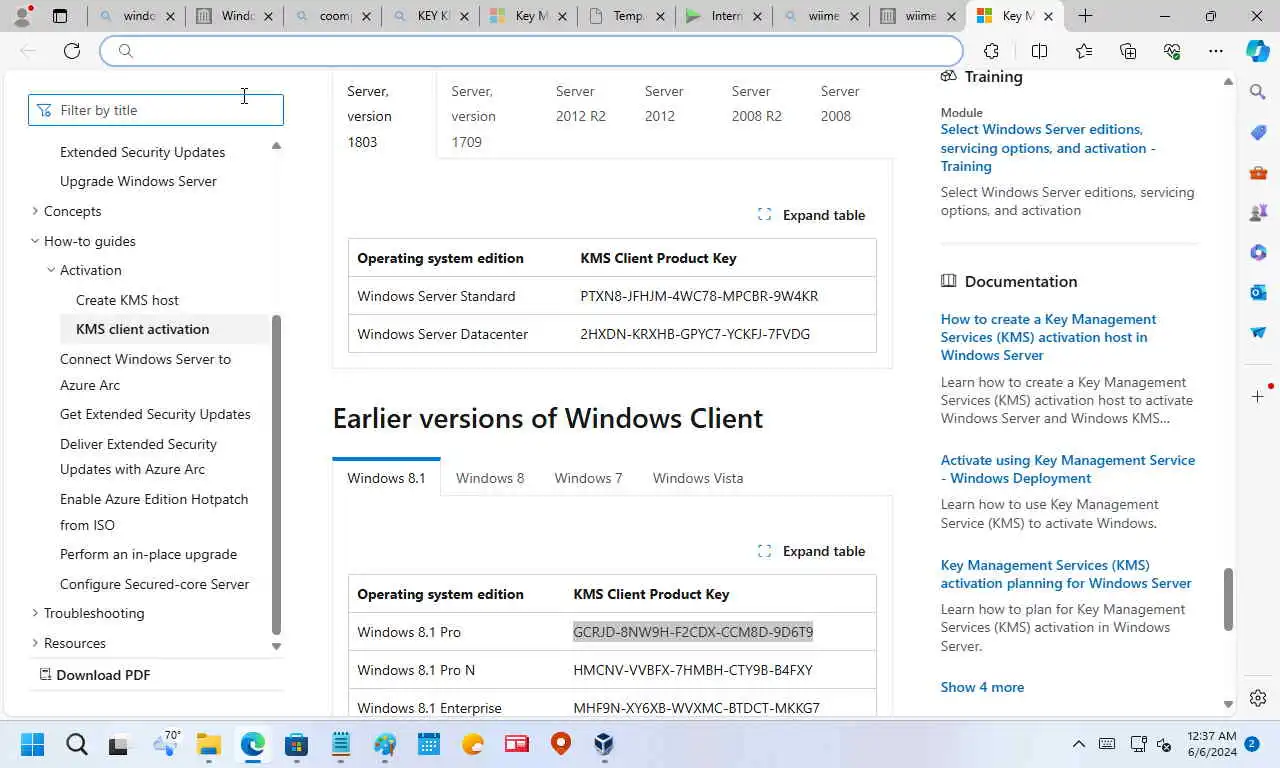1280x768 pixels.
Task: Collapse the How-to guides node
Action: [x=35, y=241]
